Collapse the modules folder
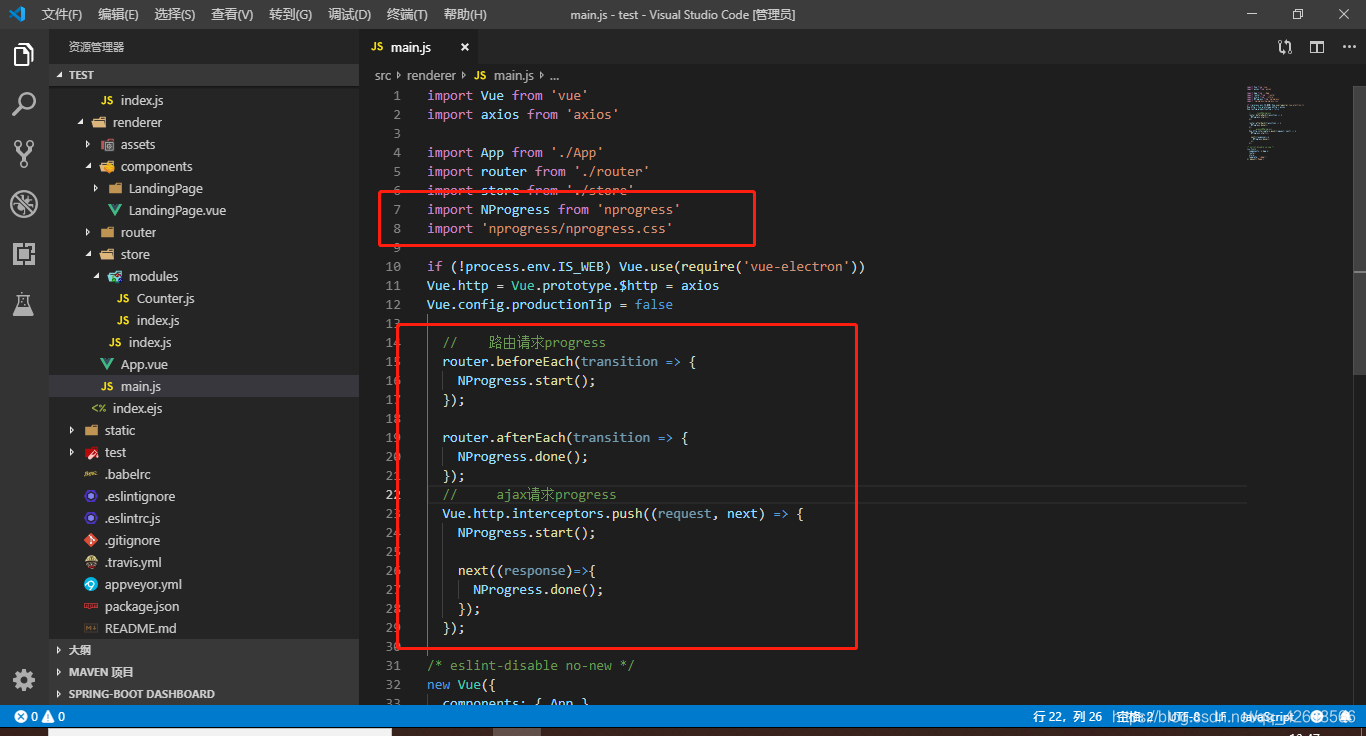Screen dimensions: 1366x736 (97, 276)
